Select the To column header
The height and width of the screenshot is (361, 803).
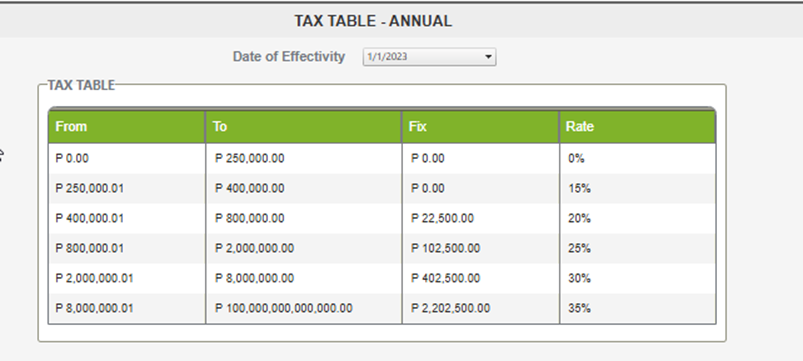pyautogui.click(x=304, y=126)
